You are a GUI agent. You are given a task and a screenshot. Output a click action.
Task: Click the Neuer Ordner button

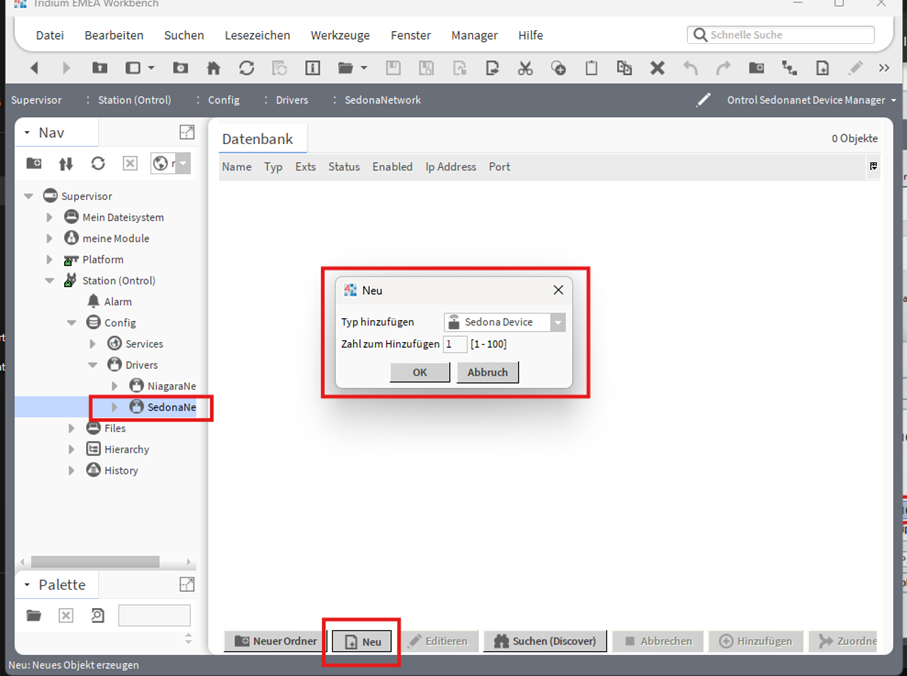276,641
